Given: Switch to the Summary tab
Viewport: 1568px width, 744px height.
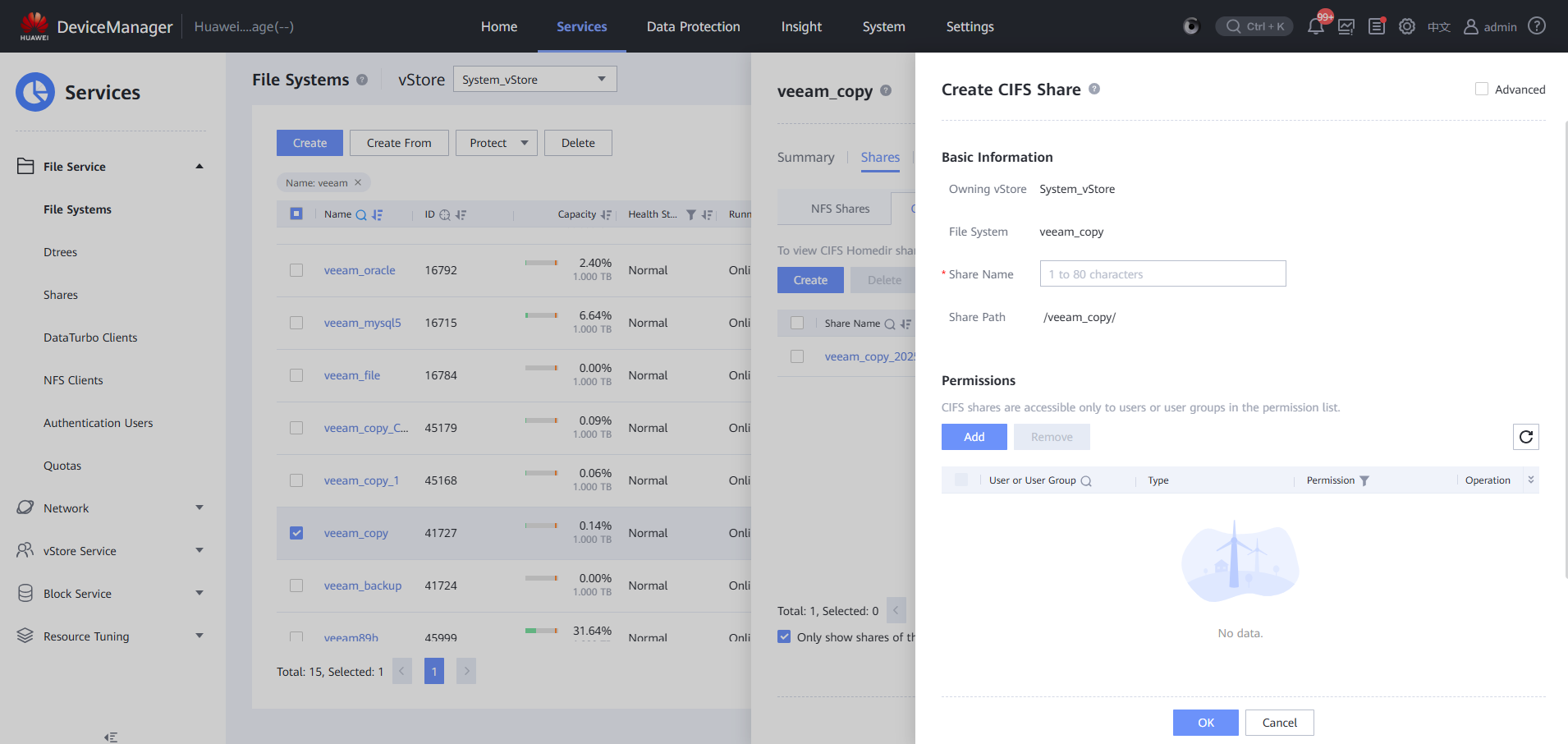Looking at the screenshot, I should click(805, 158).
